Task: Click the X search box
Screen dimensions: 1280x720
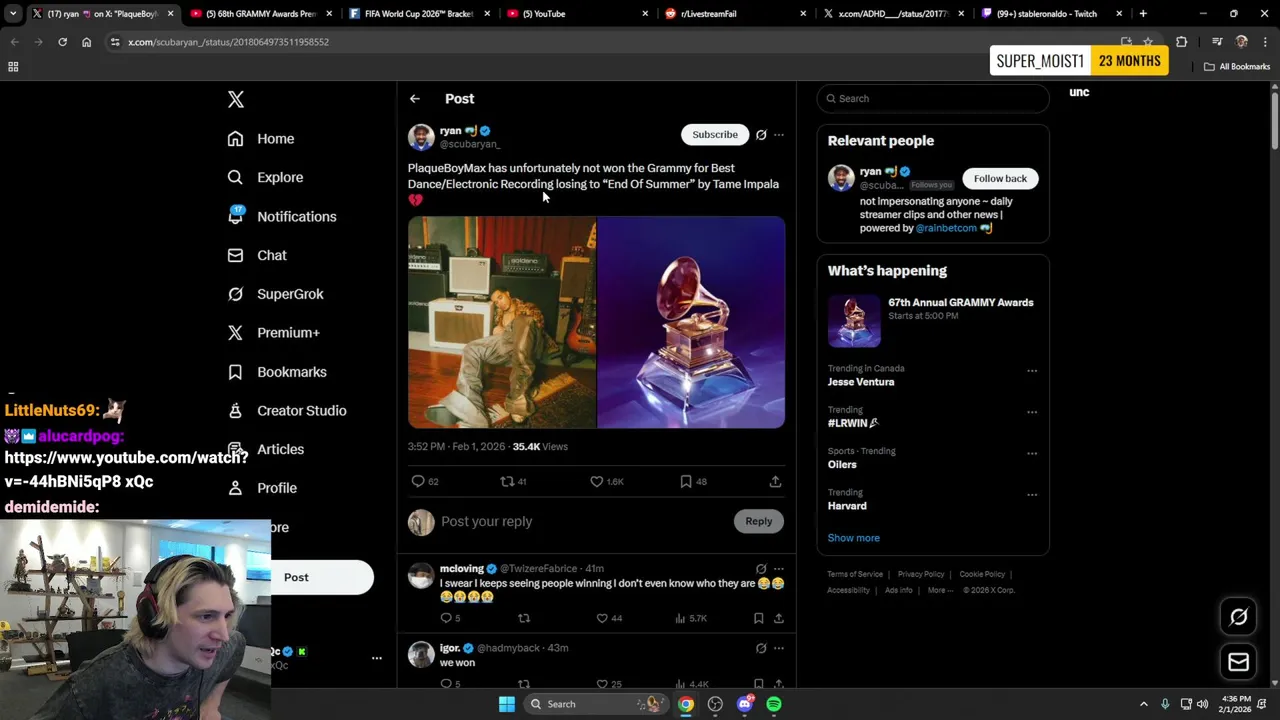Action: tap(933, 99)
